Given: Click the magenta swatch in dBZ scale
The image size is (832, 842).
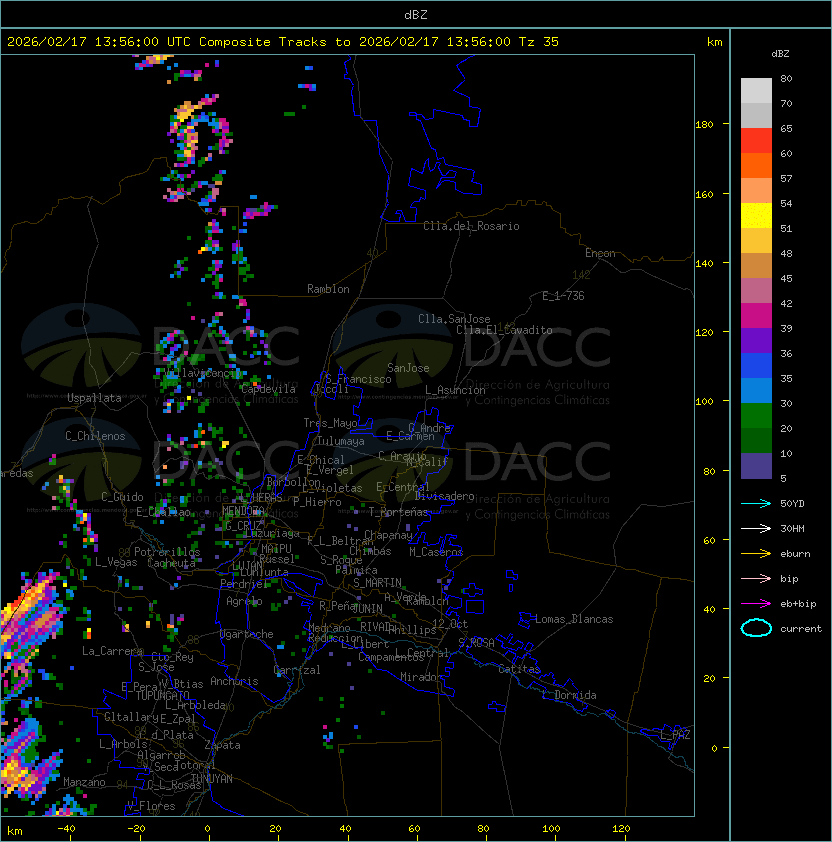Looking at the screenshot, I should [756, 315].
